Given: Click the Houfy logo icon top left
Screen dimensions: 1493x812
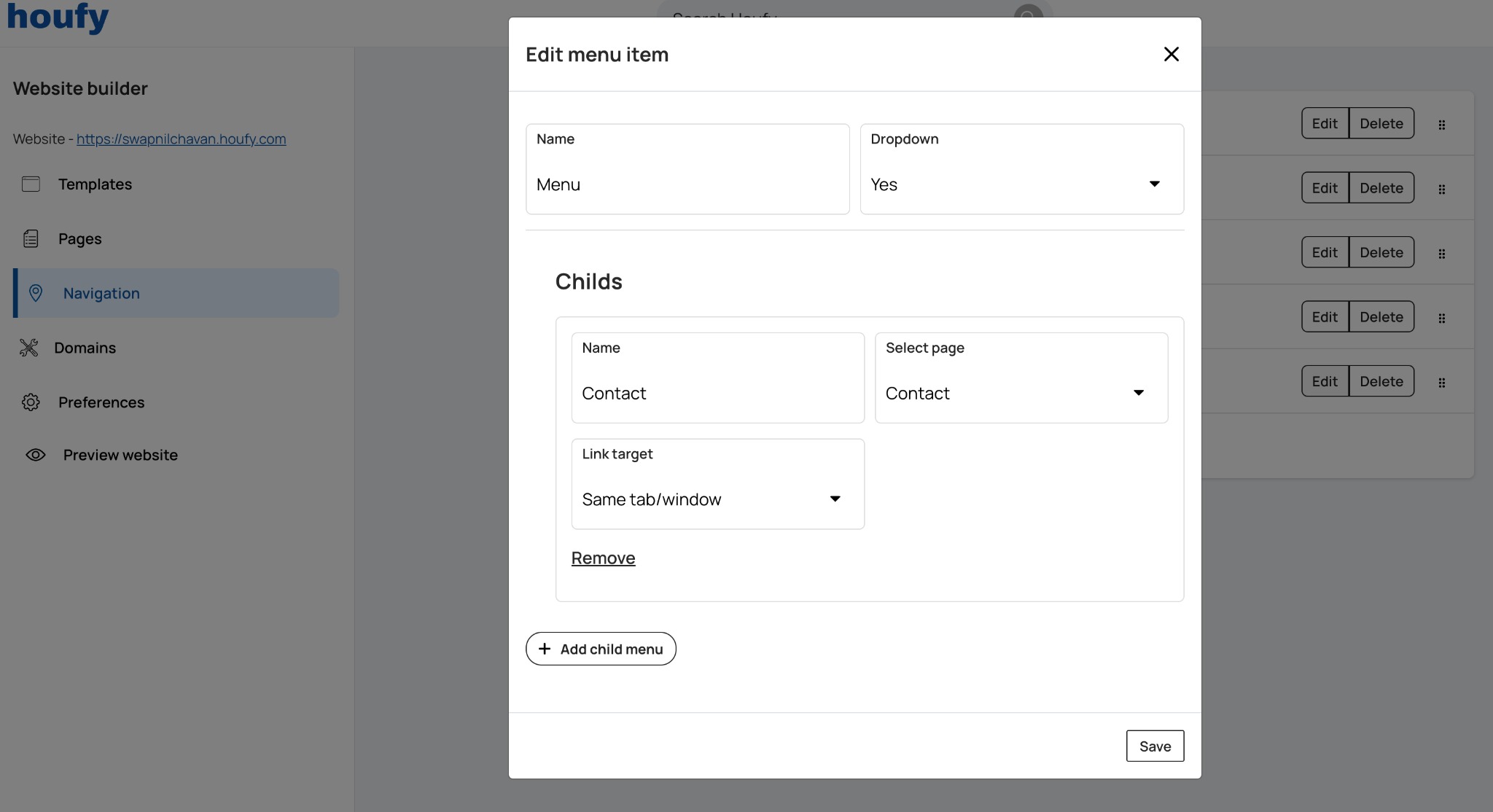Looking at the screenshot, I should pos(58,15).
